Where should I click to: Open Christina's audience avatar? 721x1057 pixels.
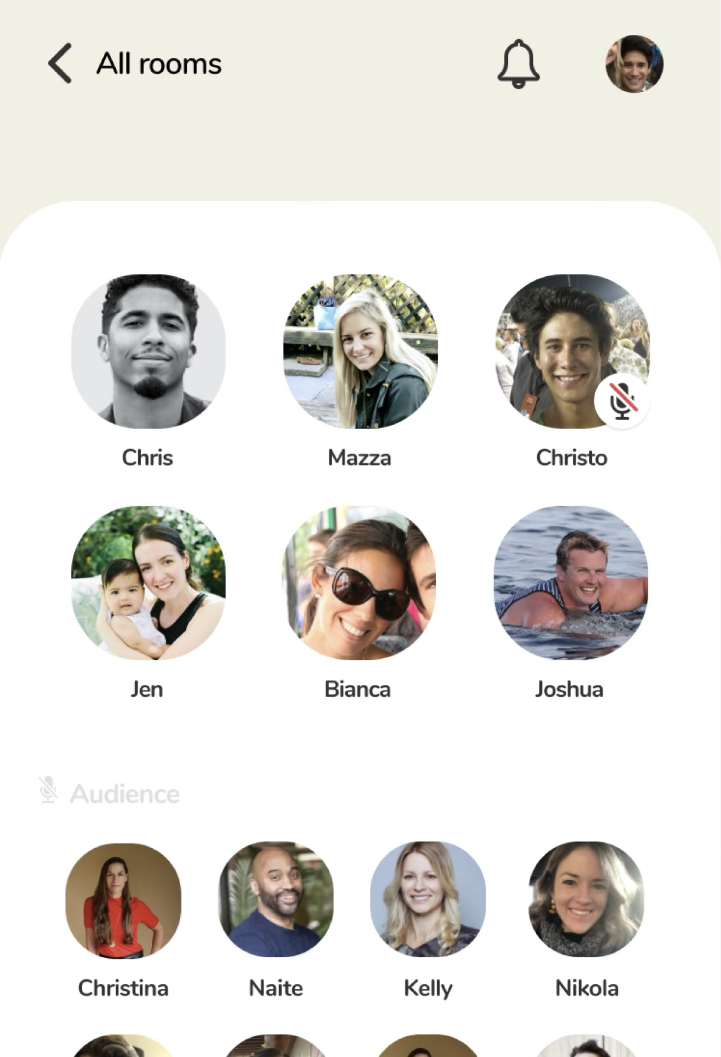pos(123,900)
